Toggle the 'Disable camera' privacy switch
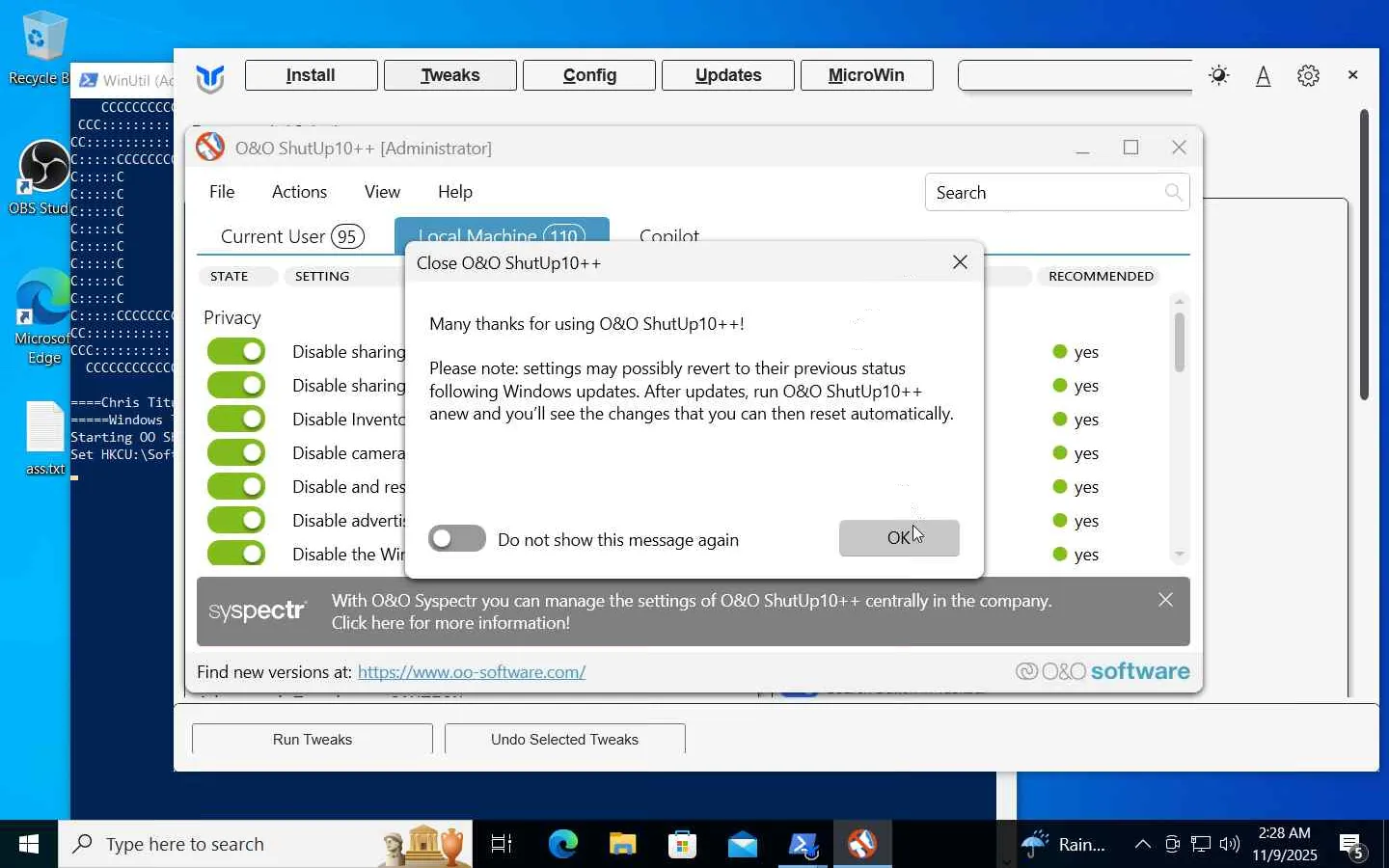This screenshot has width=1389, height=868. (236, 452)
